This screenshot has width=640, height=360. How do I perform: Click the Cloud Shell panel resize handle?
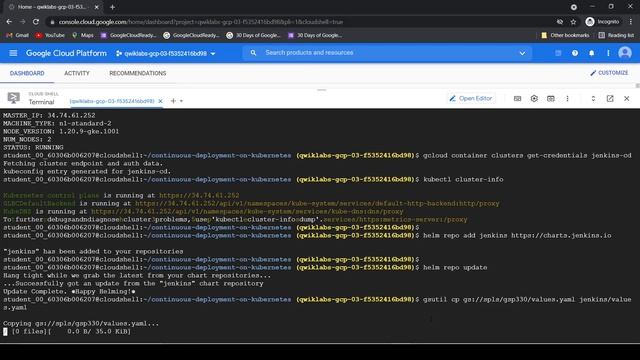[322, 90]
